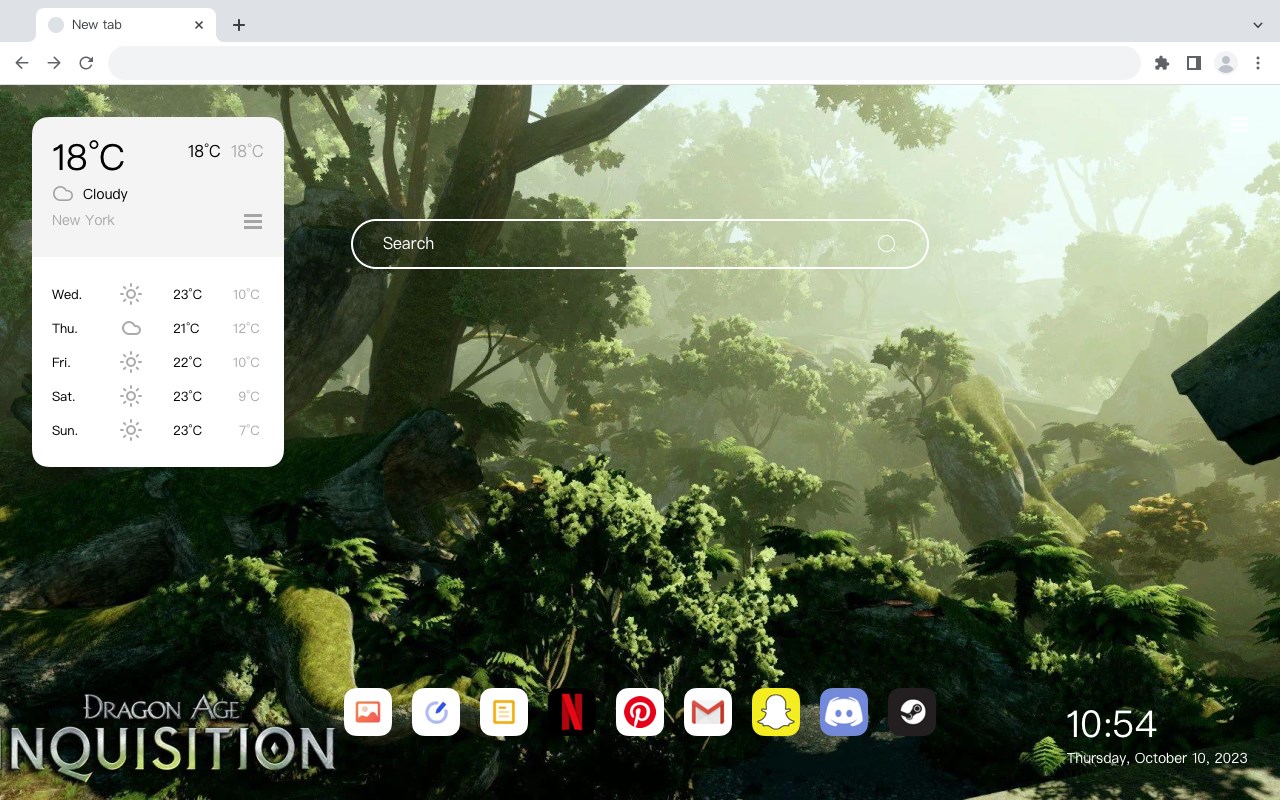Go forward to next page
The image size is (1280, 800).
(54, 63)
